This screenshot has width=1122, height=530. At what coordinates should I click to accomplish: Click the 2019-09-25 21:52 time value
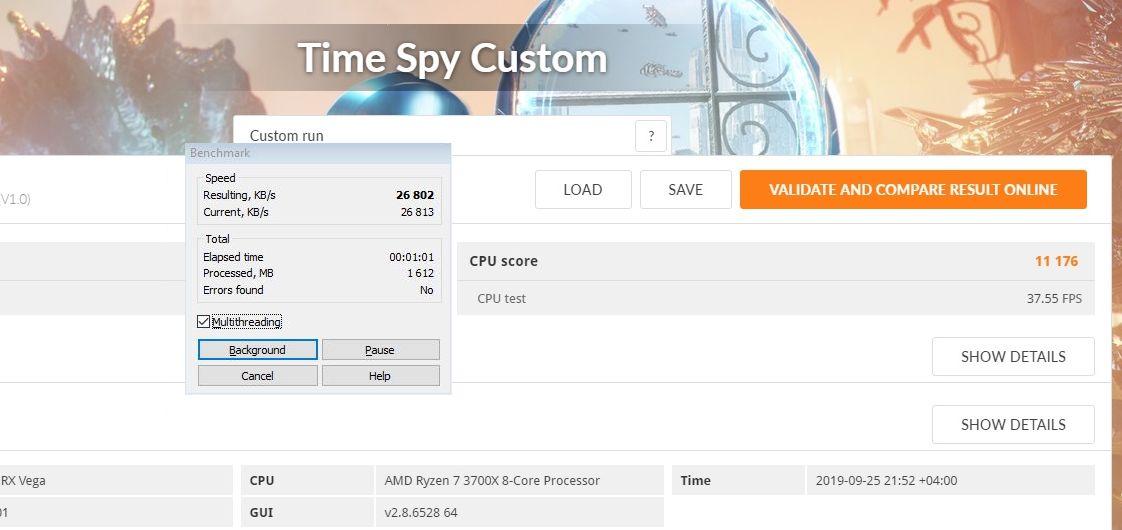click(886, 480)
